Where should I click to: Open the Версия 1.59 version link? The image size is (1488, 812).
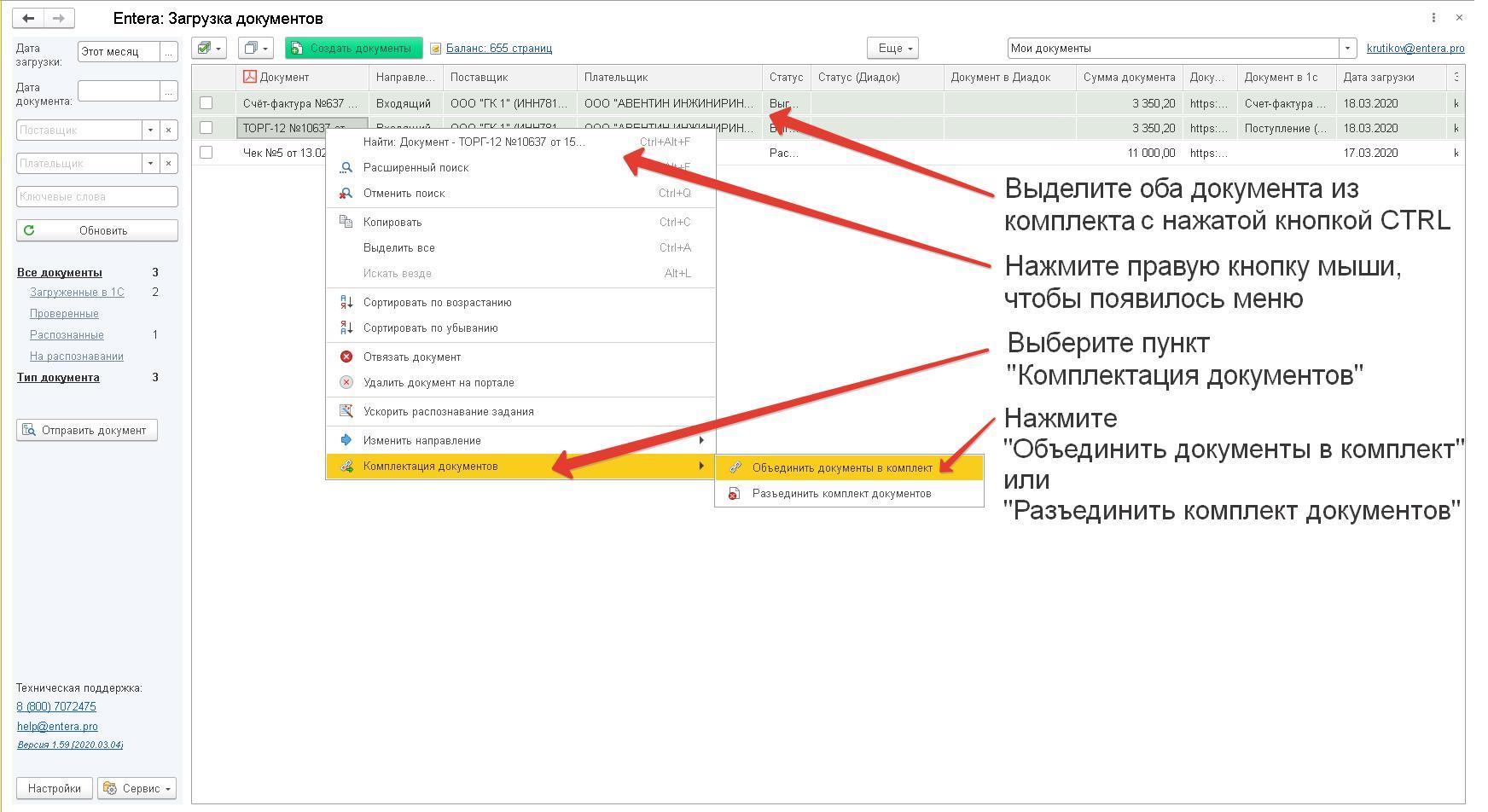point(70,745)
